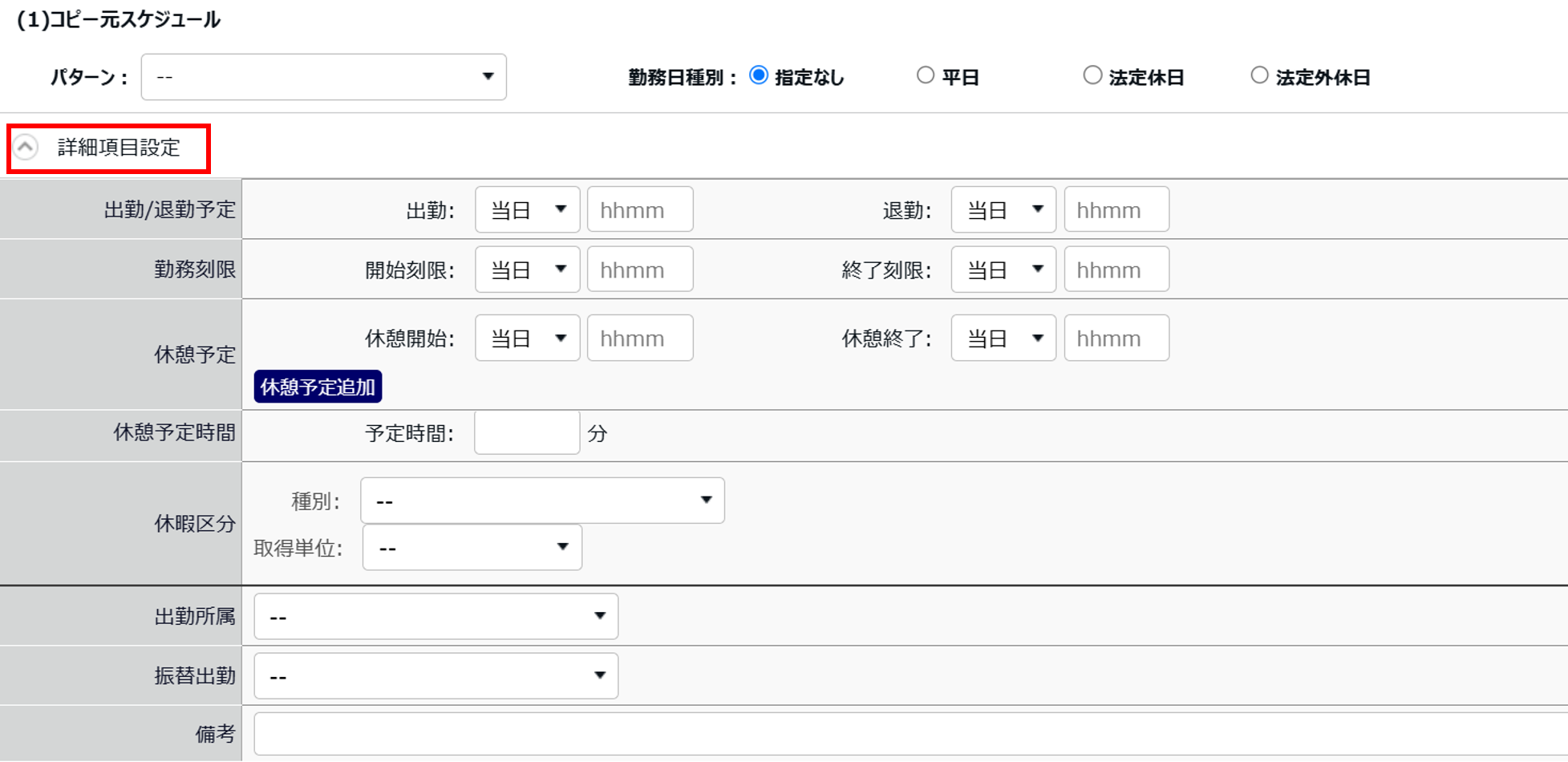Choose the 法定休日 radio option
This screenshot has height=762, width=1568.
1092,76
